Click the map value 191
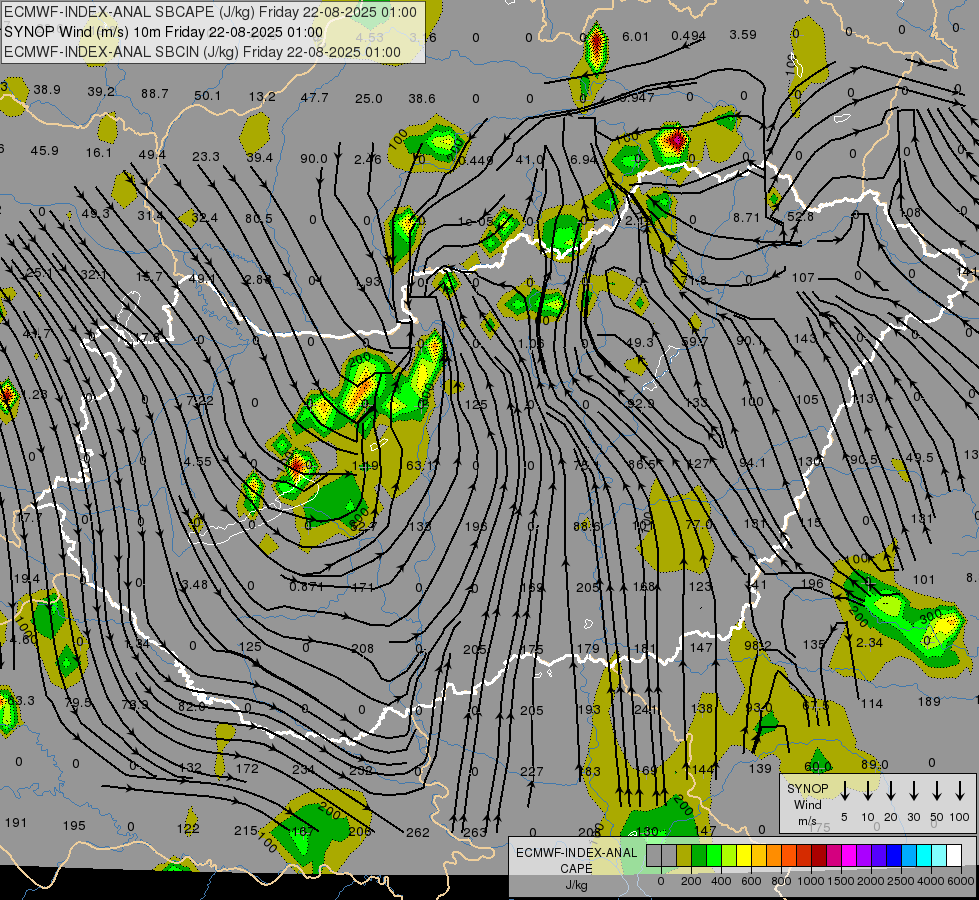 coord(16,823)
